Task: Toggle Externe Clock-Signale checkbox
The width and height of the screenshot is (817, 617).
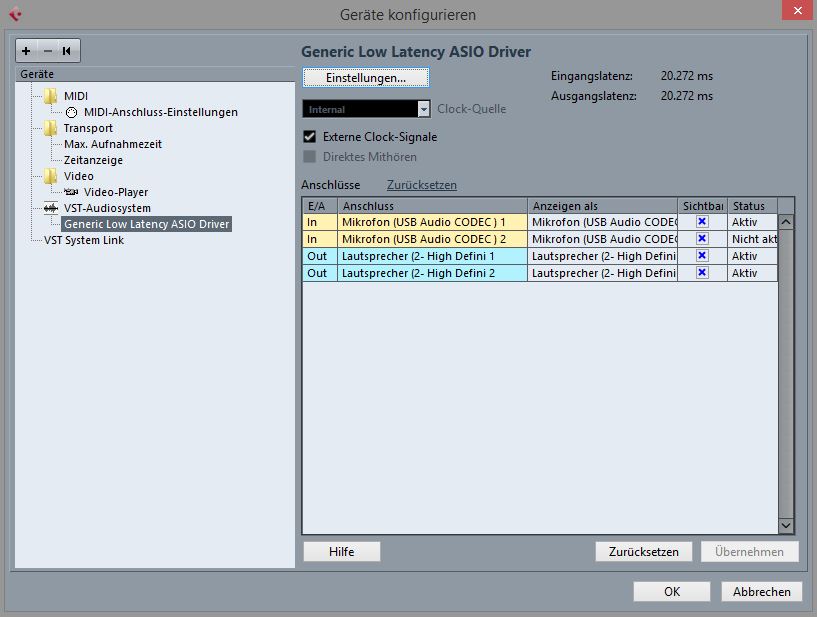Action: [x=310, y=137]
